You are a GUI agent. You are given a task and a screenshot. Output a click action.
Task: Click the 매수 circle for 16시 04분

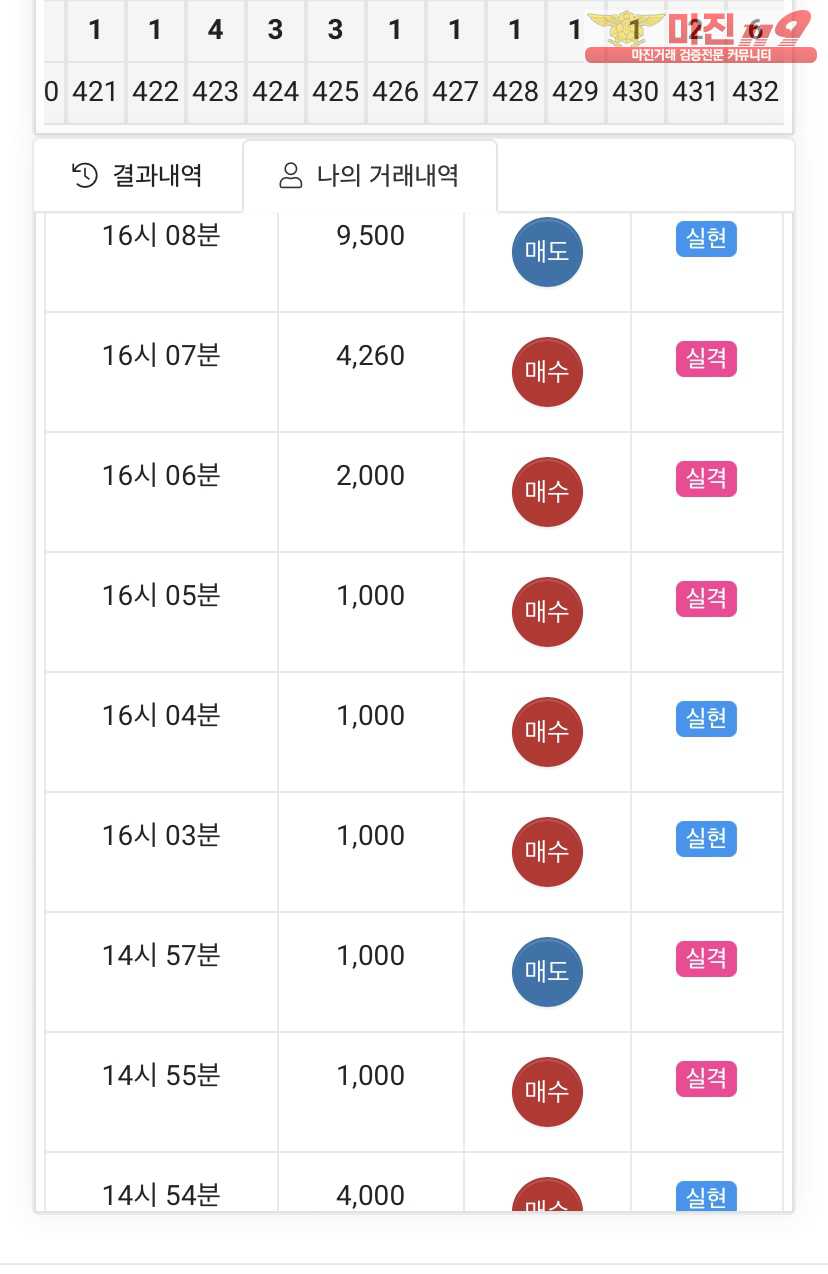pyautogui.click(x=547, y=732)
